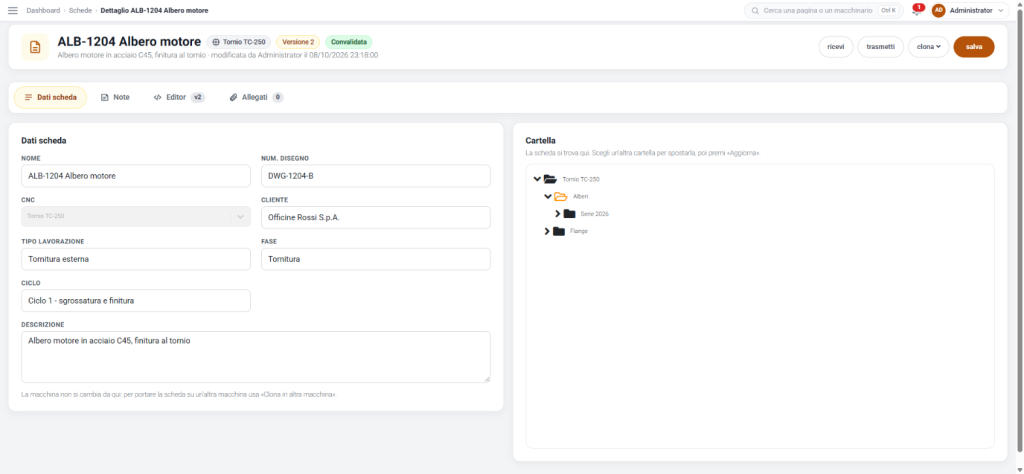Edit the Fase input field
The width and height of the screenshot is (1024, 474).
[x=376, y=259]
